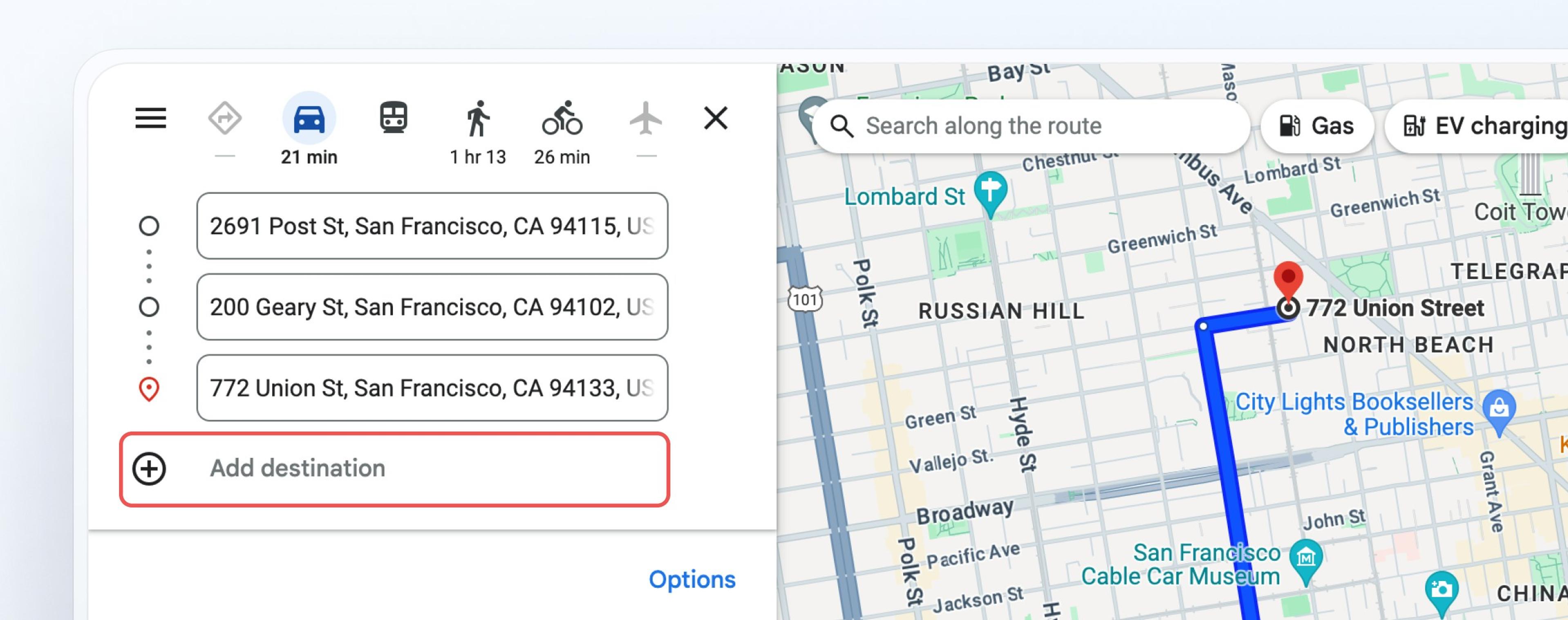This screenshot has width=1568, height=620.
Task: Close the directions panel
Action: coord(716,119)
